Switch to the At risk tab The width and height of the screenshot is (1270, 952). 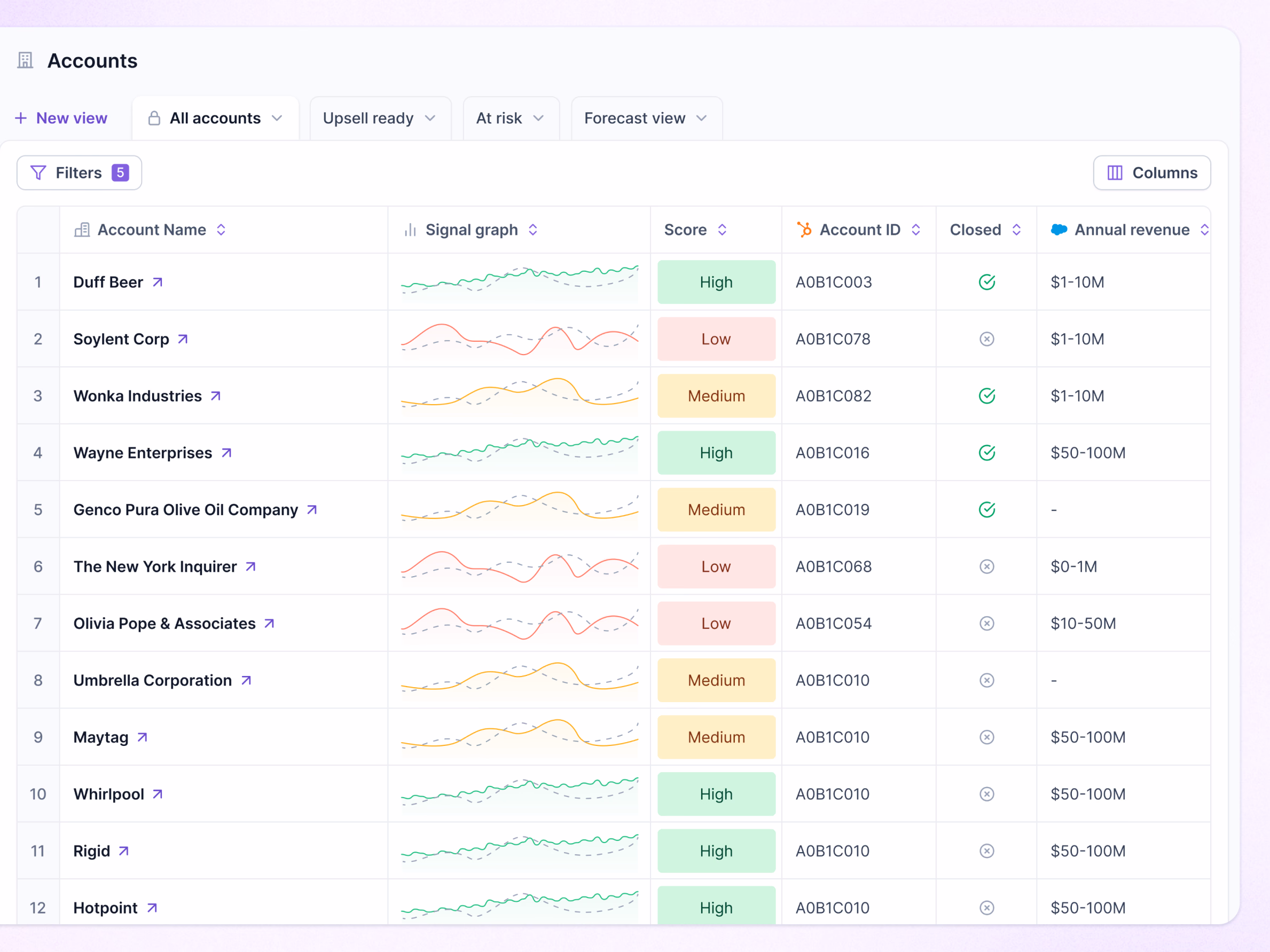coord(511,118)
